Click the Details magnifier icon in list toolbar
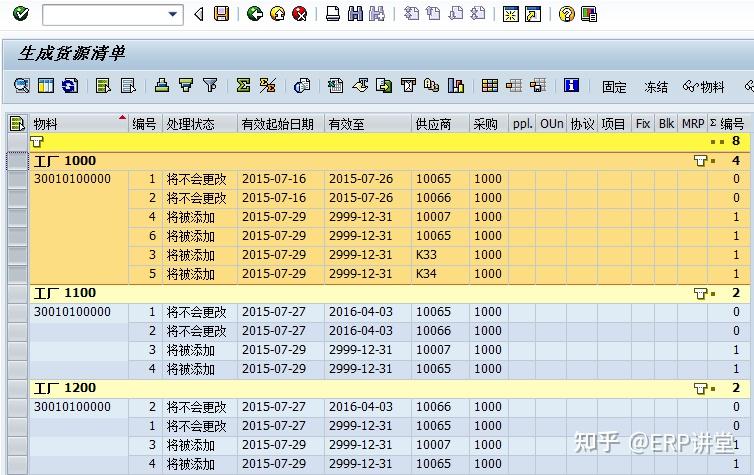The width and height of the screenshot is (754, 475). pyautogui.click(x=22, y=86)
